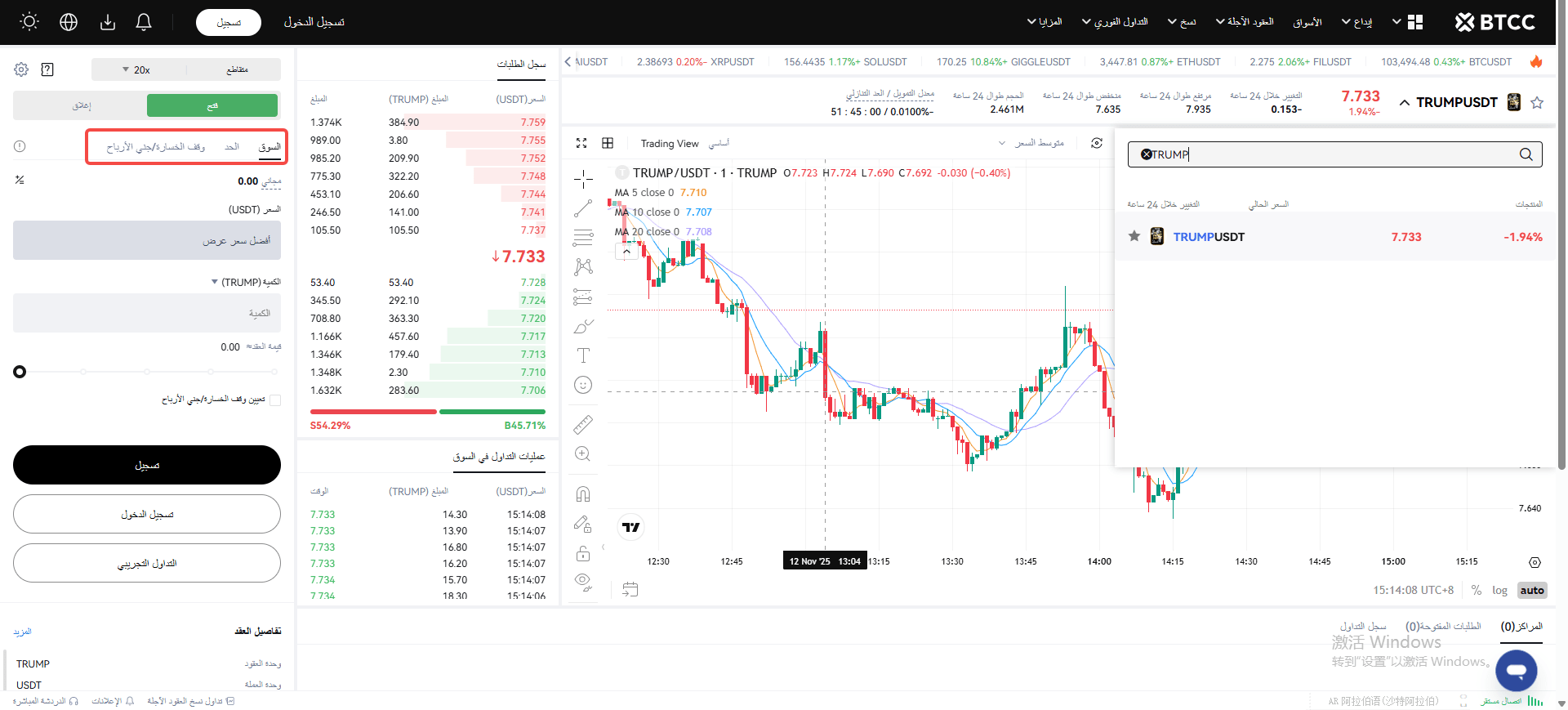Toggle the light/dark theme sun icon

pos(29,22)
